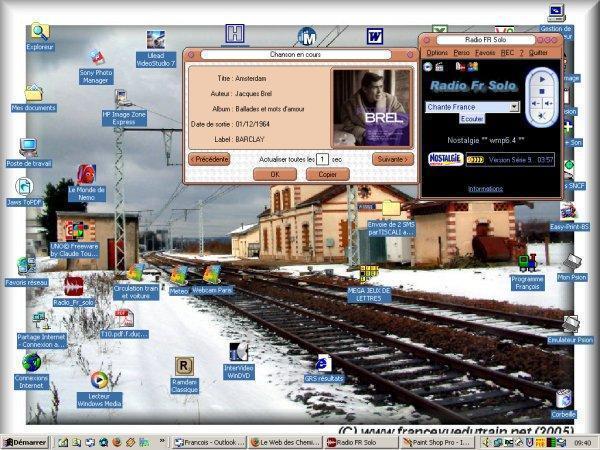The width and height of the screenshot is (600, 450).
Task: Open the Options menu in Radio FR Solo
Action: (437, 52)
